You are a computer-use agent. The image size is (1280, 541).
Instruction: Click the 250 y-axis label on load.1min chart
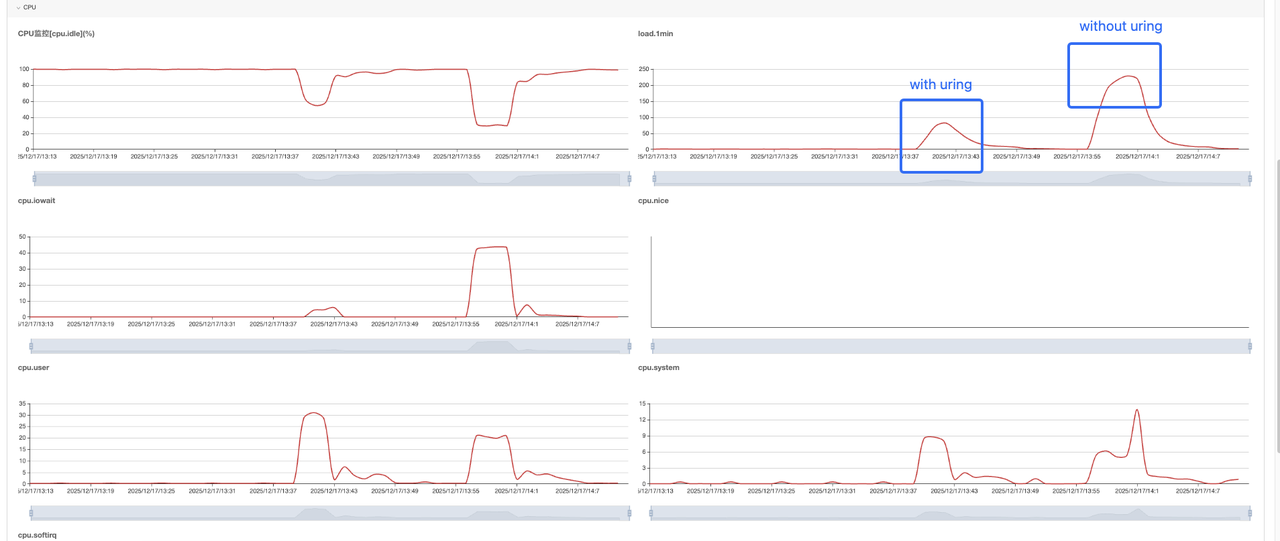point(643,69)
